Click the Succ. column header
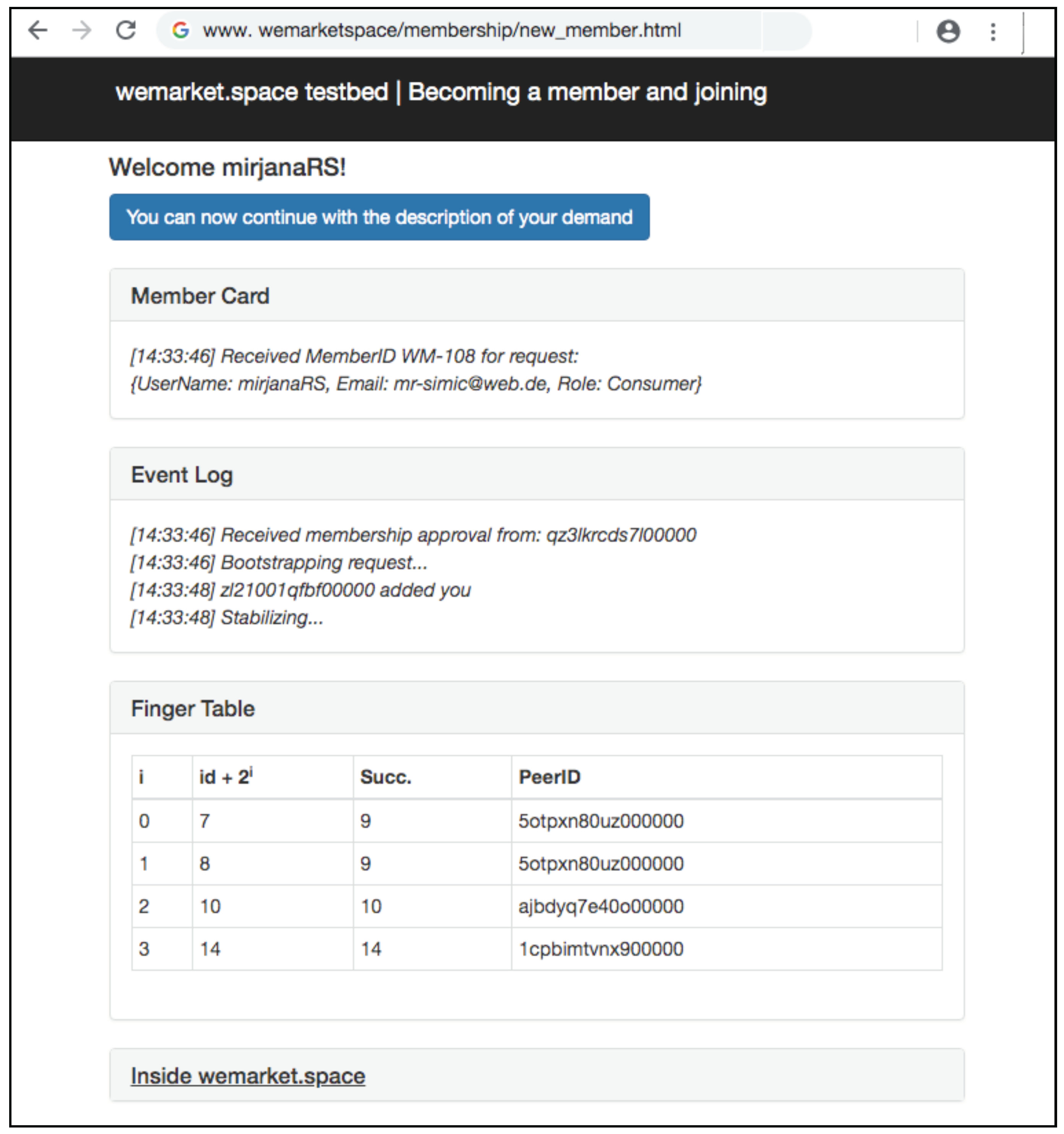The image size is (1064, 1134). (x=386, y=777)
